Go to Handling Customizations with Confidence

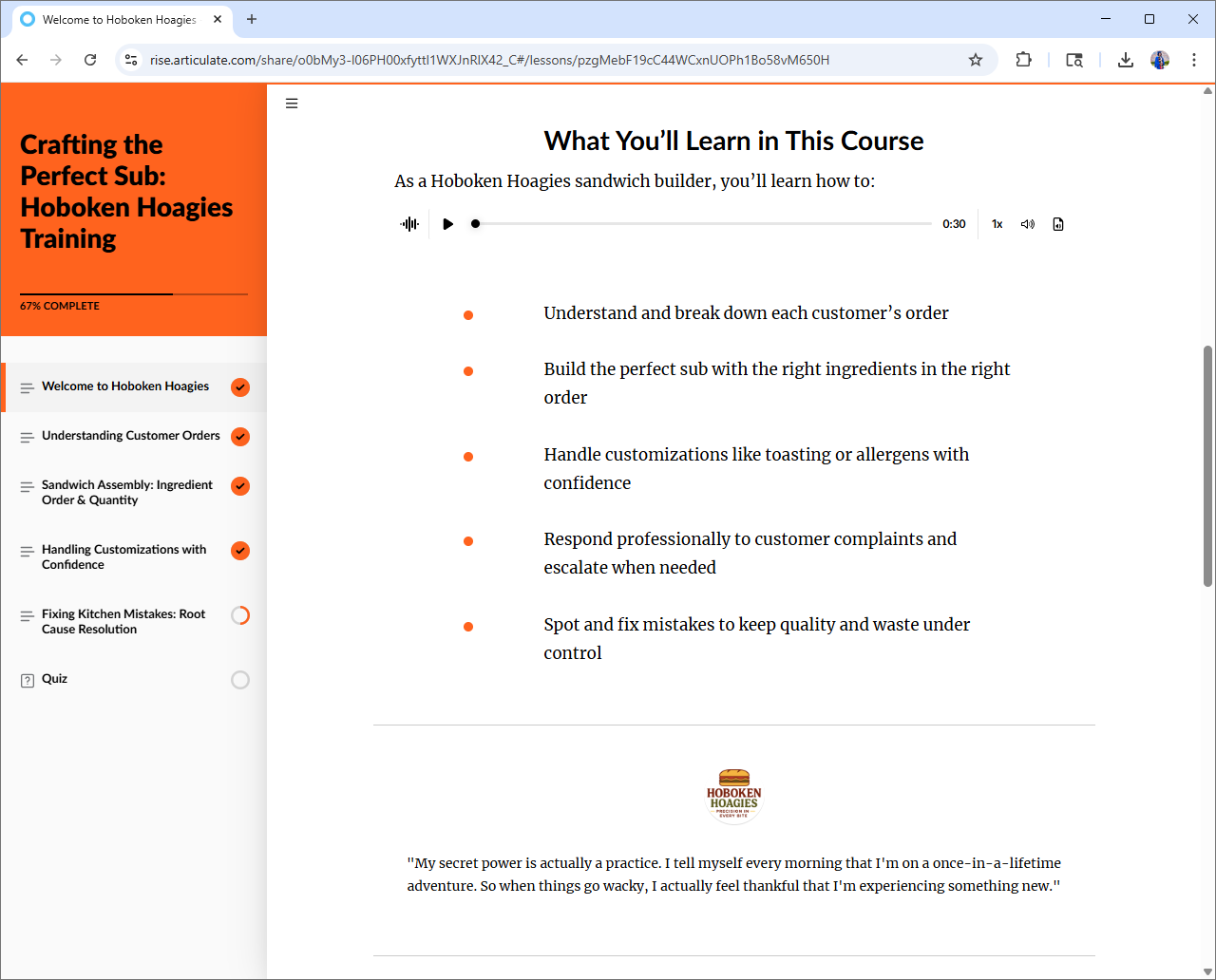coord(123,556)
